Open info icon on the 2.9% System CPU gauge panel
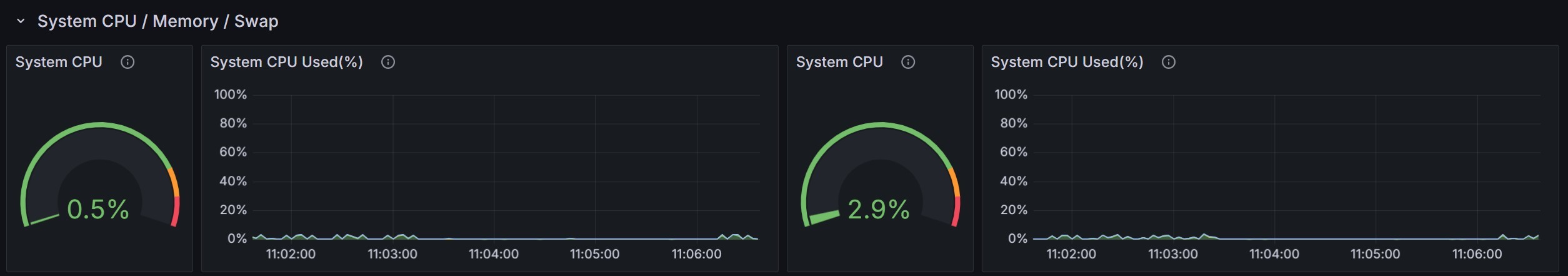Viewport: 1568px width, 276px height. pos(908,62)
